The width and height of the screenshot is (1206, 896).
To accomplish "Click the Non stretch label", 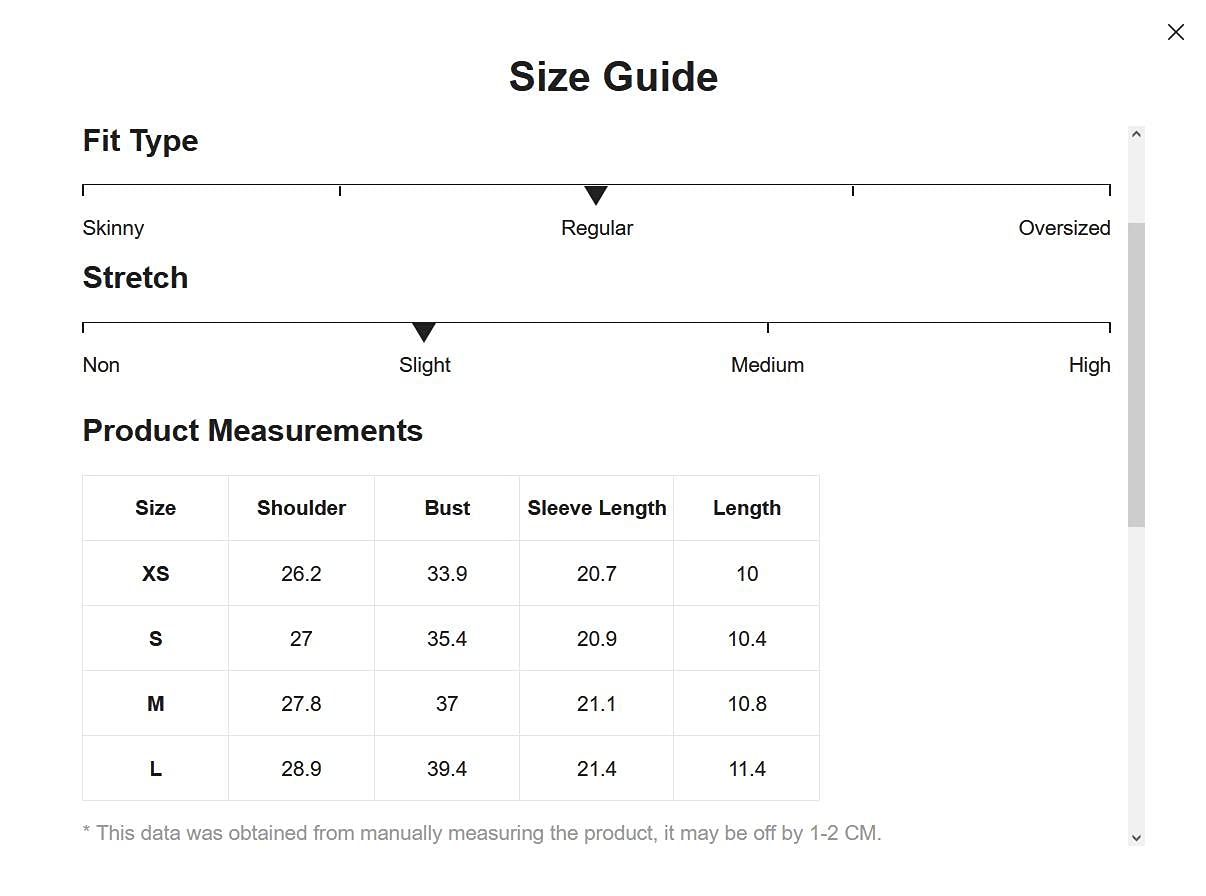I will 101,365.
